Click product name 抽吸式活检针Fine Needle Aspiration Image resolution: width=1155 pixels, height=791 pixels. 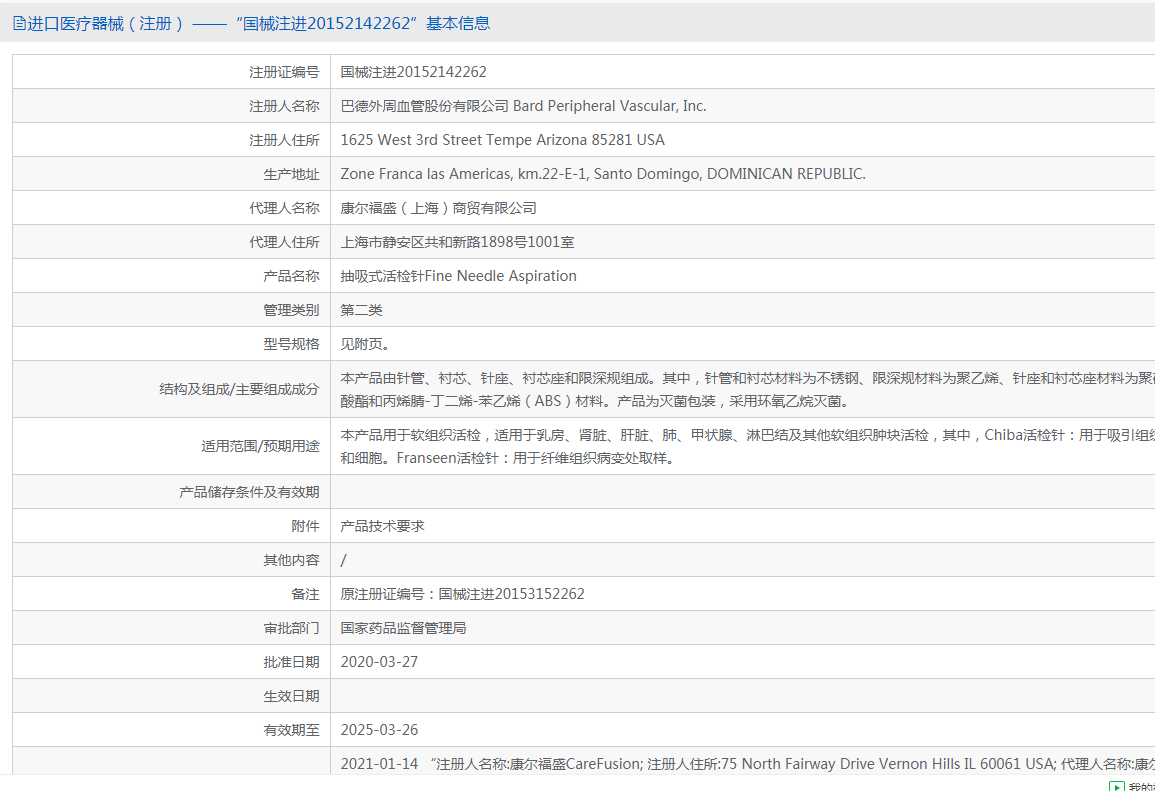pyautogui.click(x=458, y=276)
